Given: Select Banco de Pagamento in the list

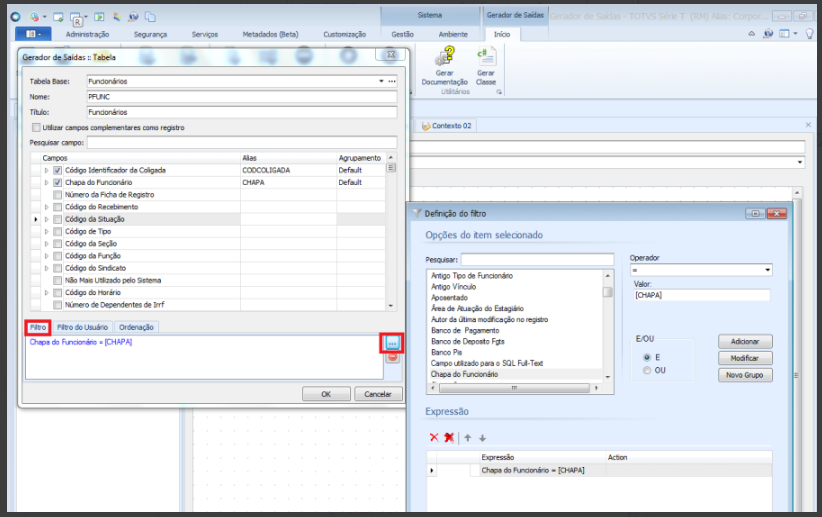Looking at the screenshot, I should (x=465, y=330).
